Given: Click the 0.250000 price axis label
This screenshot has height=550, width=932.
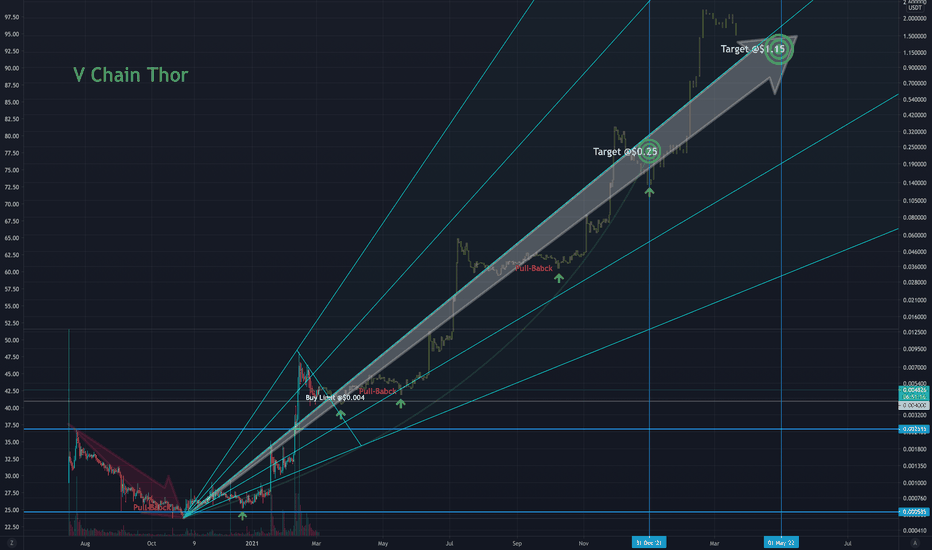Looking at the screenshot, I should pos(915,147).
